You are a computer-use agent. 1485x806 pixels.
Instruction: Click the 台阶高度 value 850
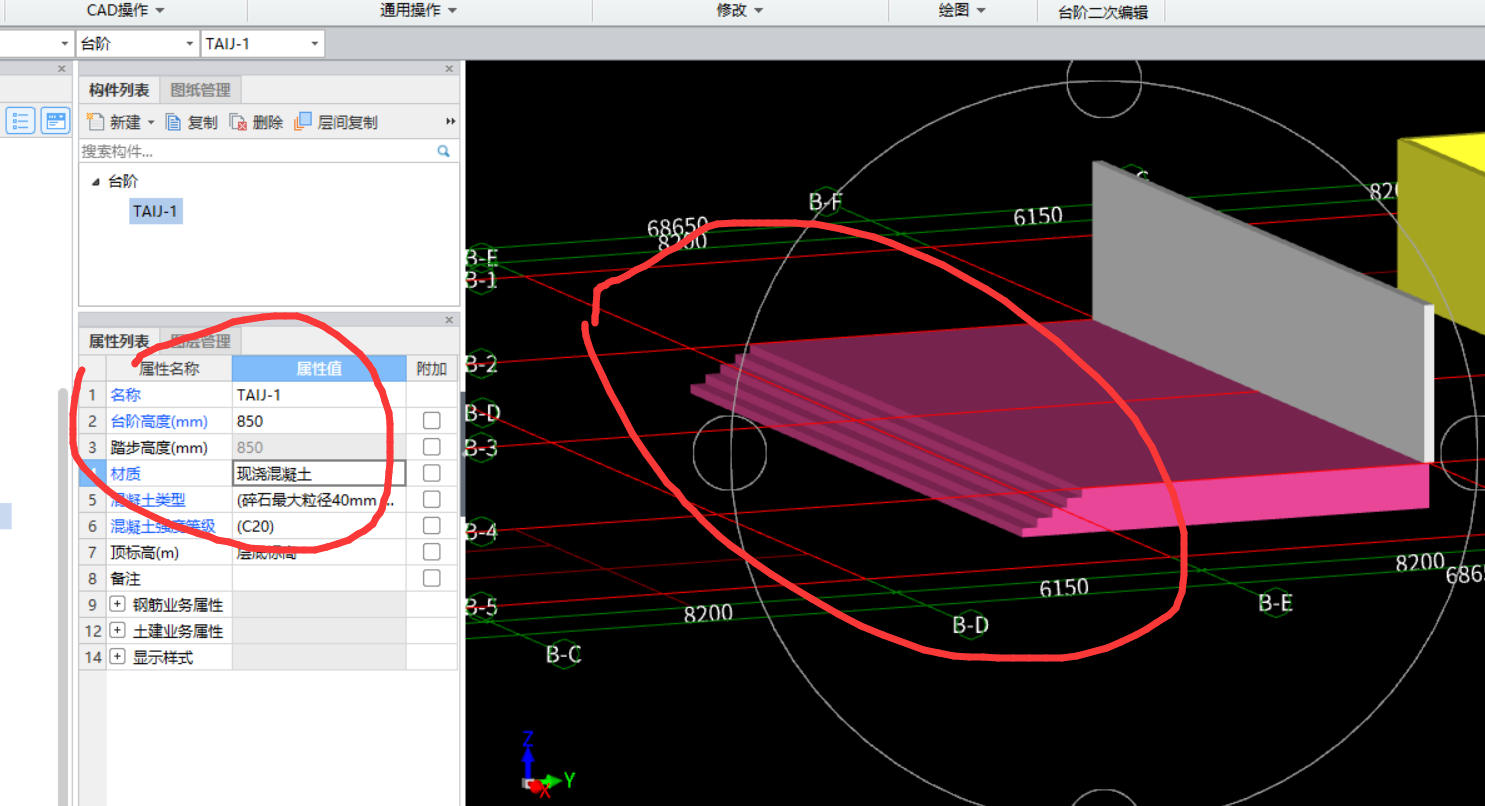pyautogui.click(x=319, y=421)
